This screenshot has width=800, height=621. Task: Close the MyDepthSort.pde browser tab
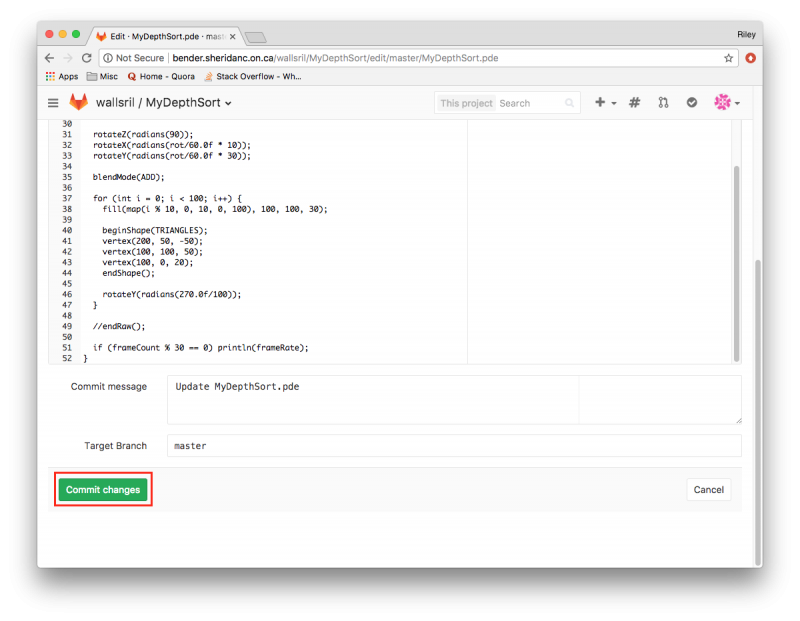pos(233,37)
